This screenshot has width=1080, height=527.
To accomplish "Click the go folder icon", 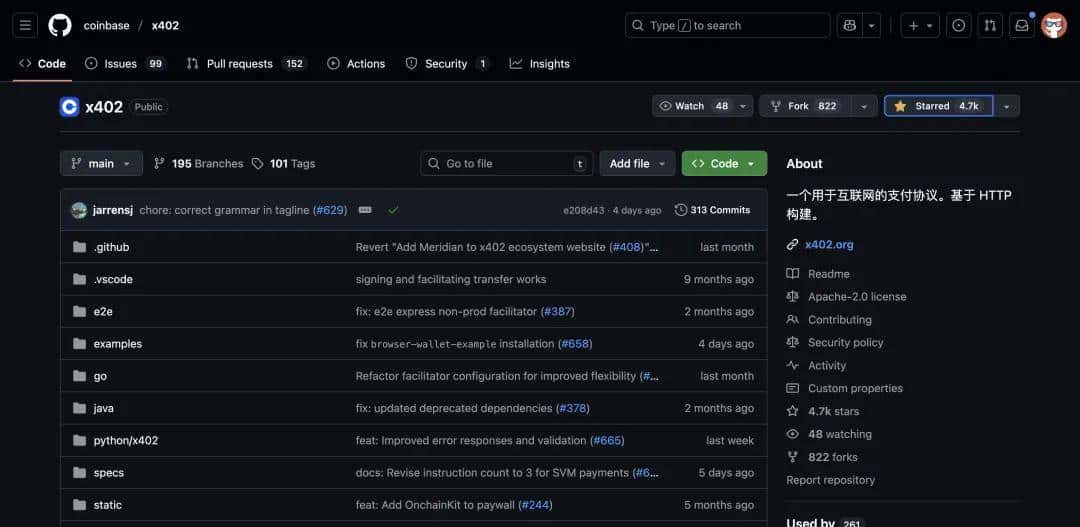I will click(x=79, y=376).
